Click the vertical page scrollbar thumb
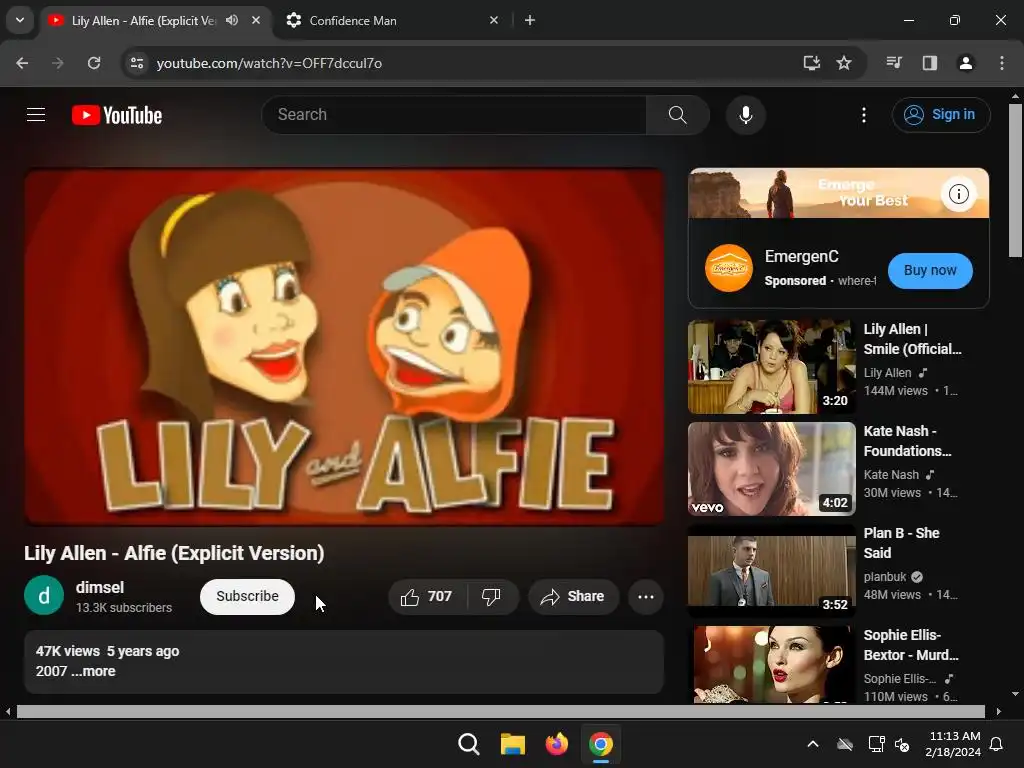This screenshot has height=768, width=1024. 1015,180
